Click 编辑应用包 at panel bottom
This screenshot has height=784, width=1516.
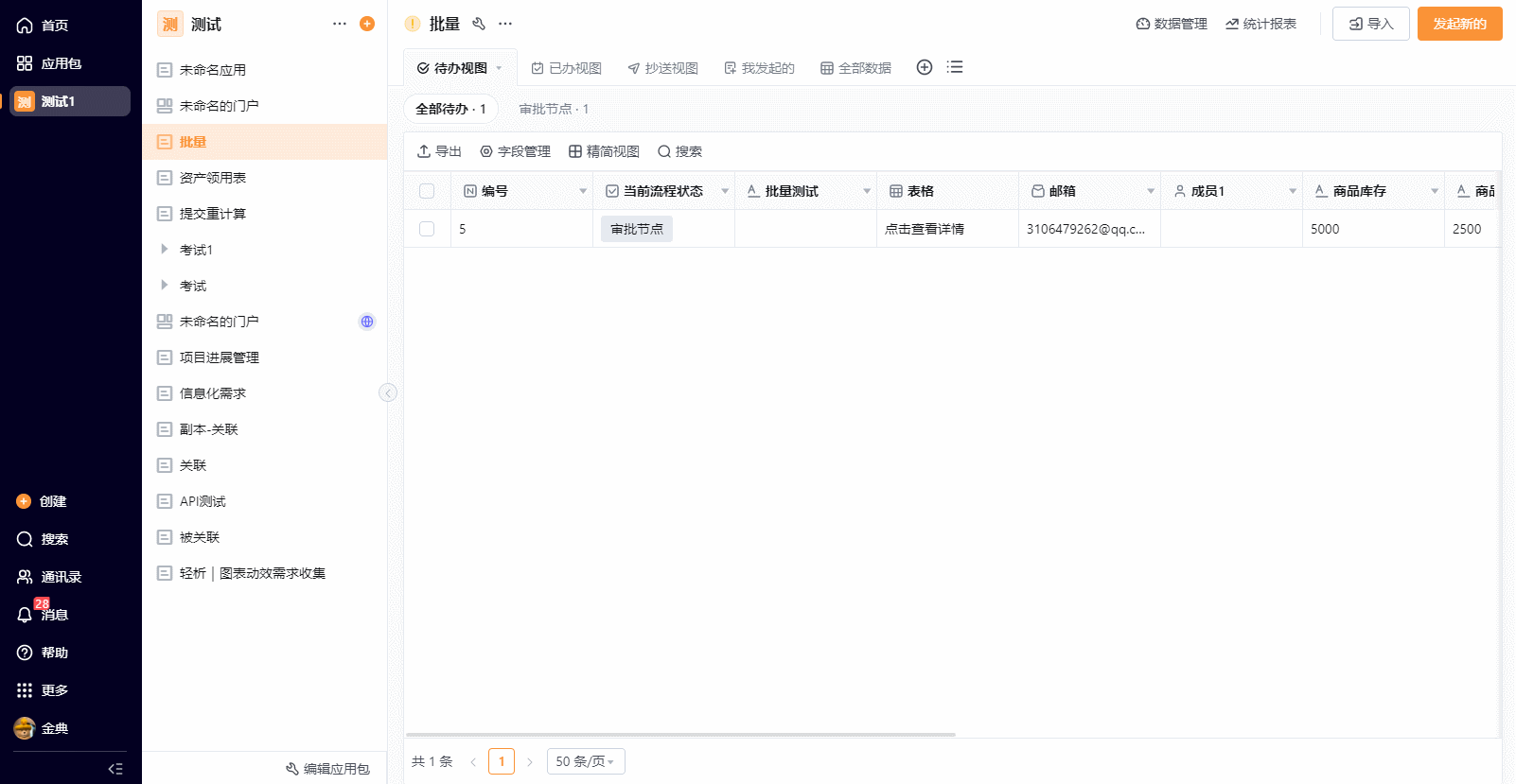pyautogui.click(x=327, y=769)
